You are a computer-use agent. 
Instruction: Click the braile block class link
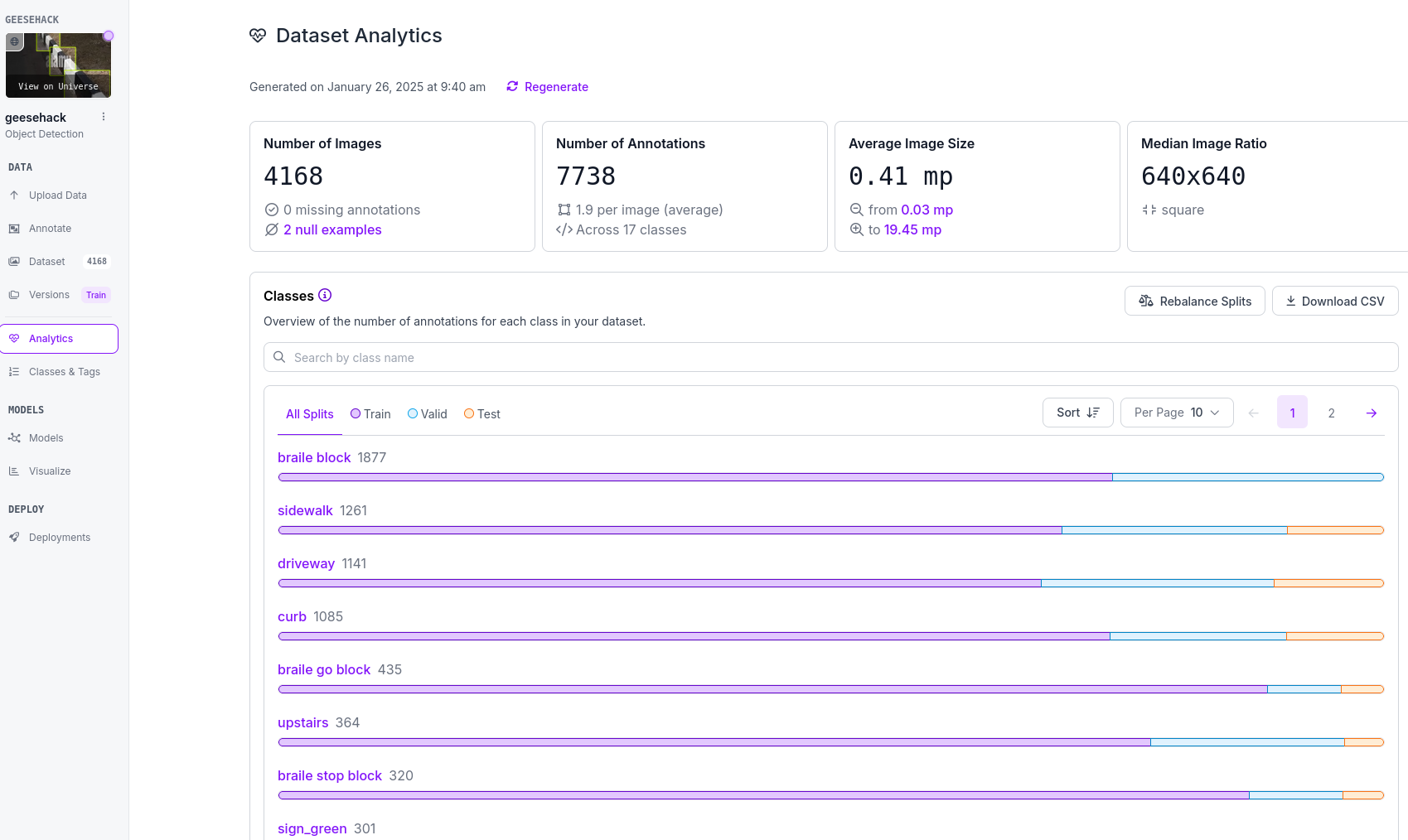click(x=314, y=457)
